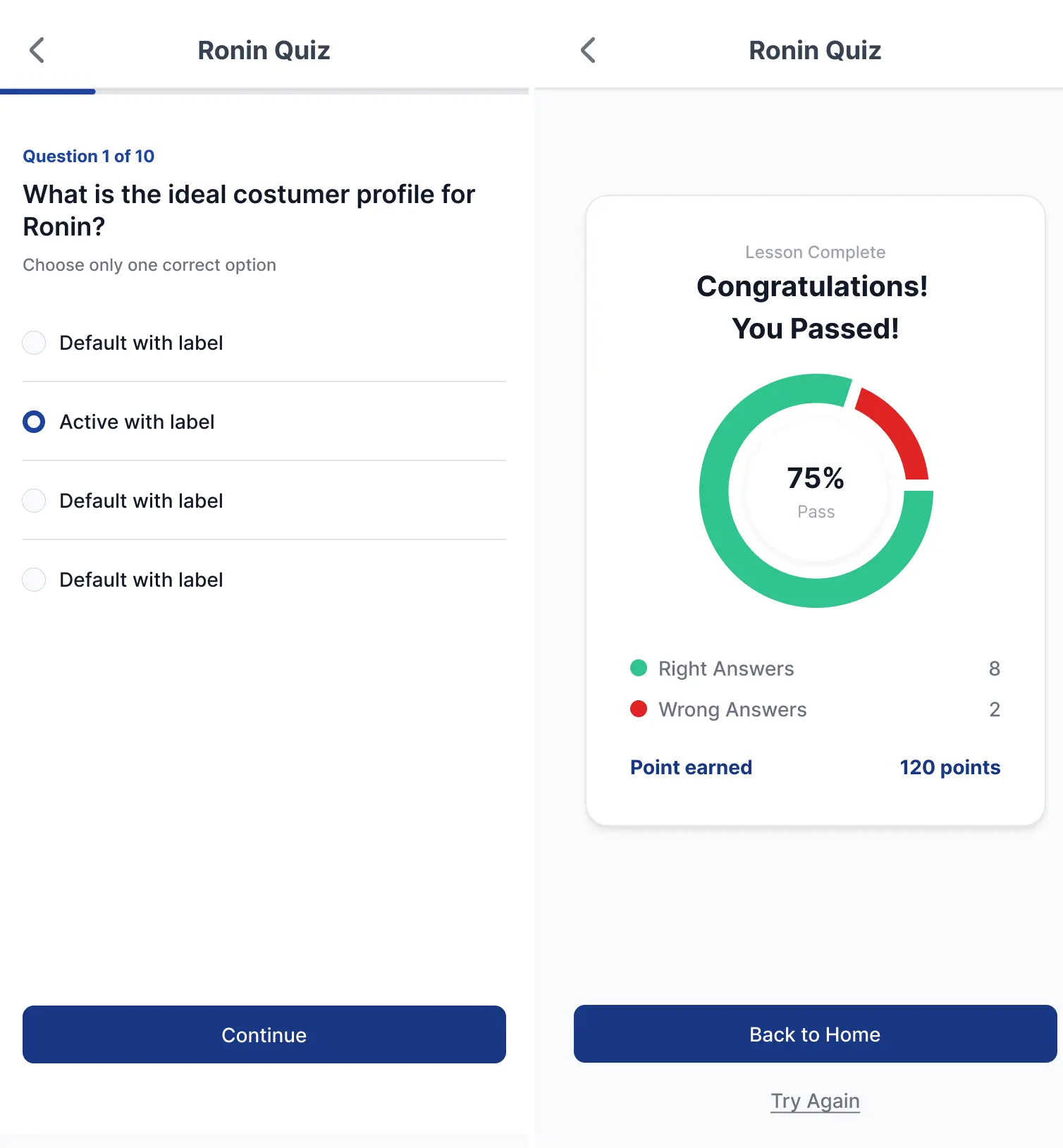Click the "Point earned" label
This screenshot has height=1148, width=1063.
(691, 767)
